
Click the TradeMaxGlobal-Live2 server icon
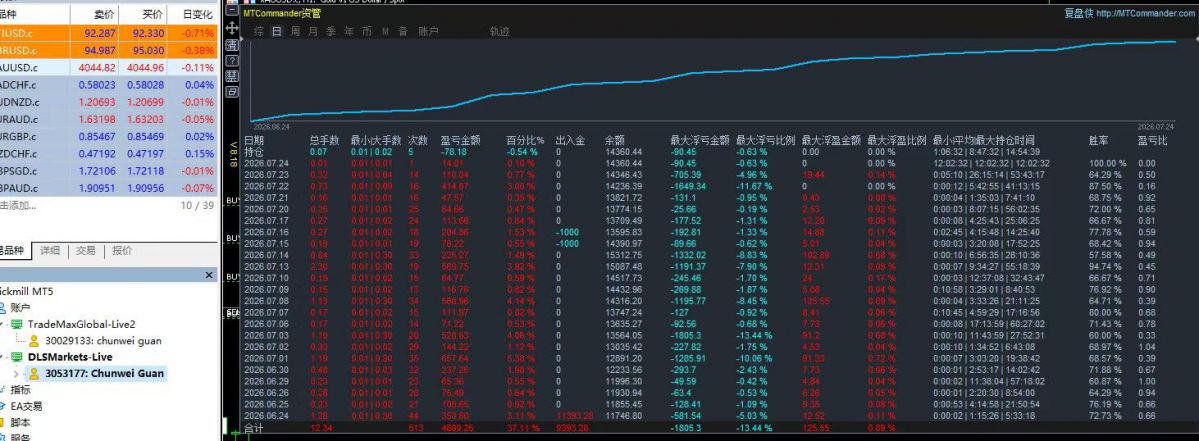coord(18,324)
